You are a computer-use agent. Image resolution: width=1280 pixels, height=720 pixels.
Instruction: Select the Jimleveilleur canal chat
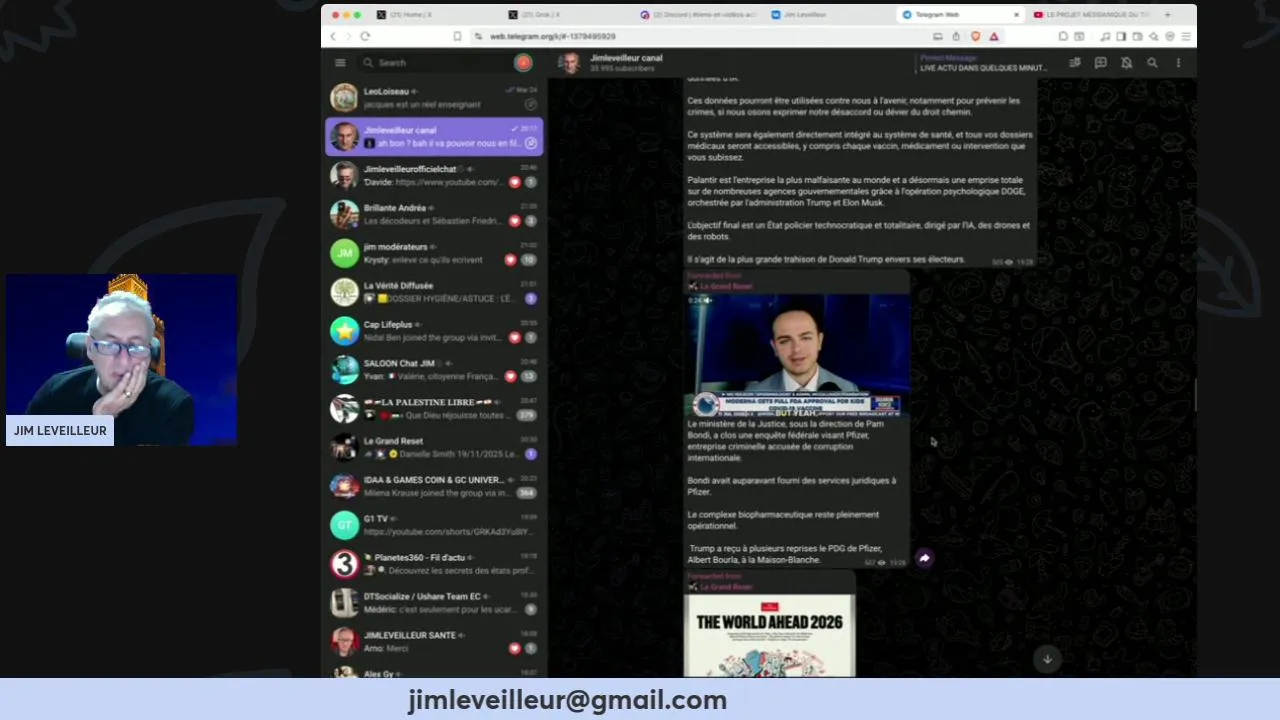(434, 136)
